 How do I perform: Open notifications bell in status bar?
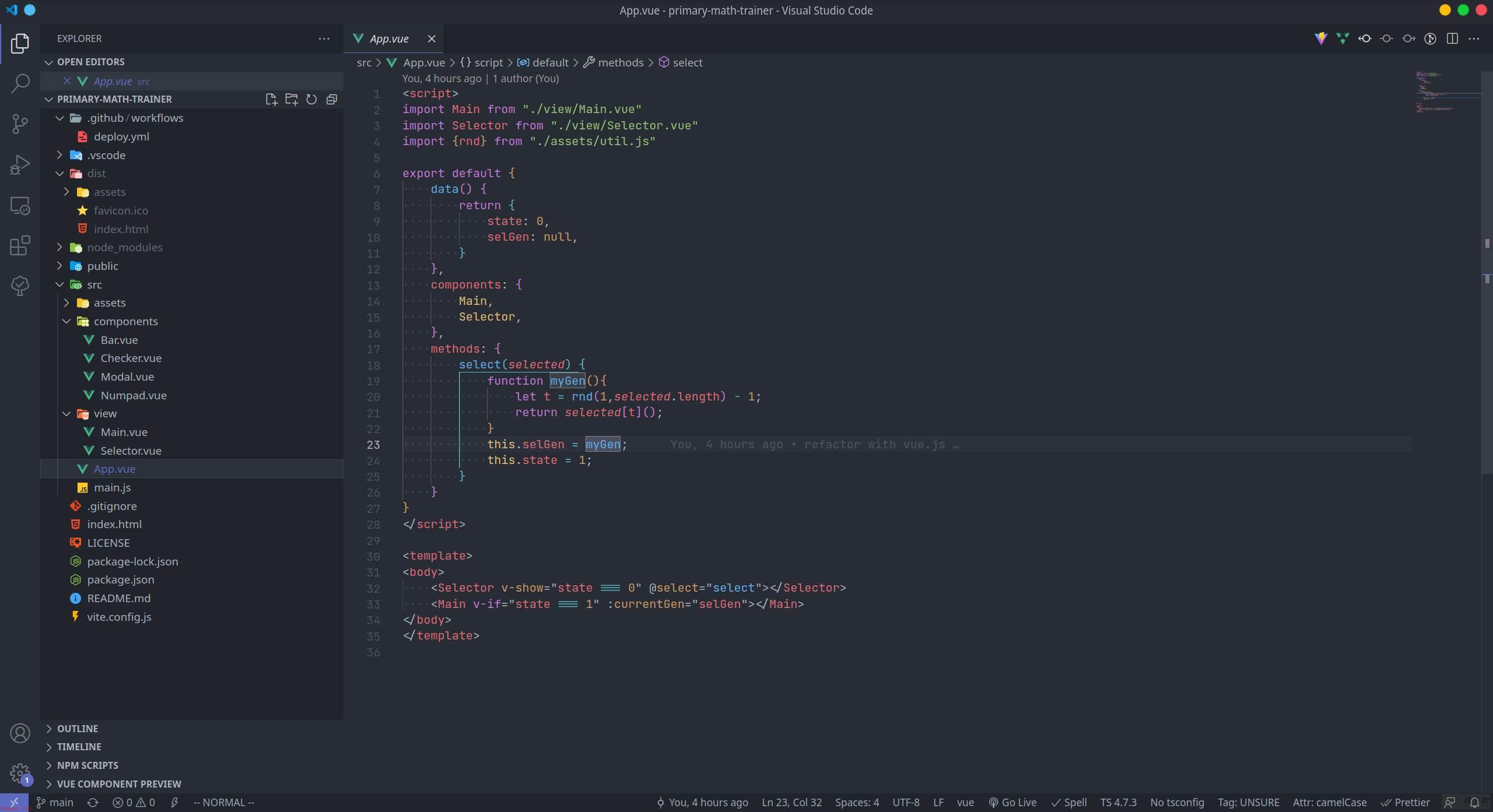(x=1474, y=803)
